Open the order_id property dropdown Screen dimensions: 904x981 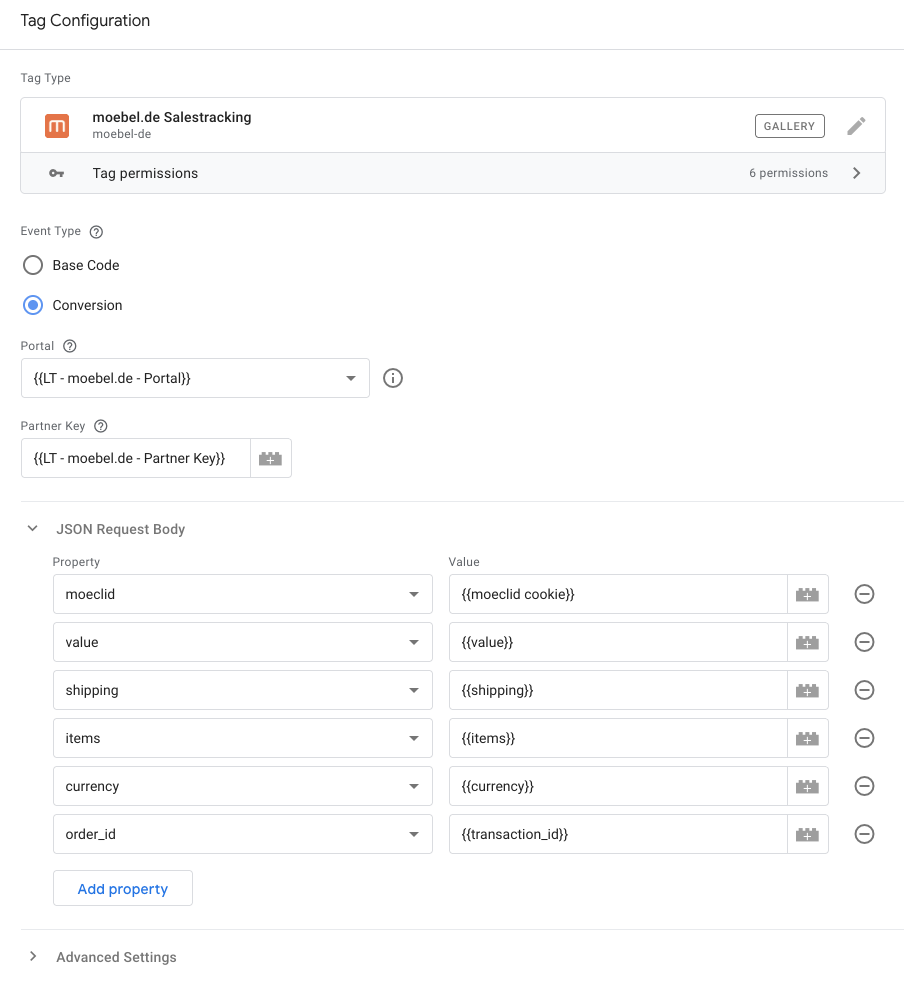243,834
